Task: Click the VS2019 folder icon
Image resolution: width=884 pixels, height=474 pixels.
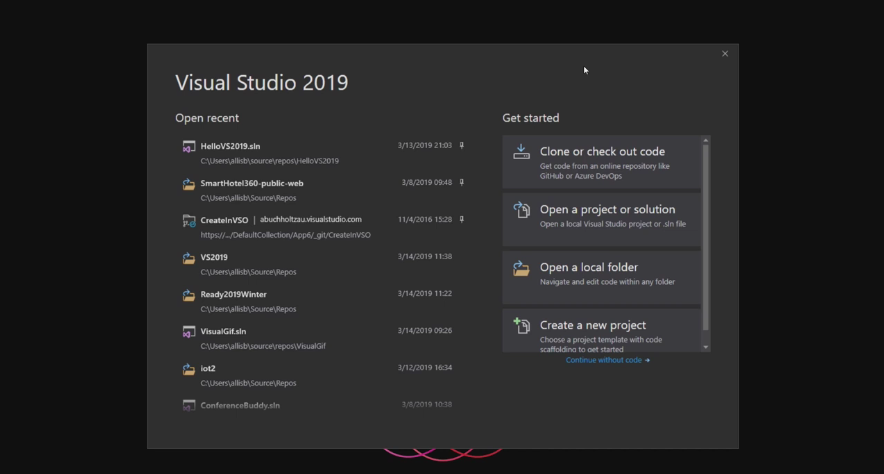Action: (x=188, y=258)
